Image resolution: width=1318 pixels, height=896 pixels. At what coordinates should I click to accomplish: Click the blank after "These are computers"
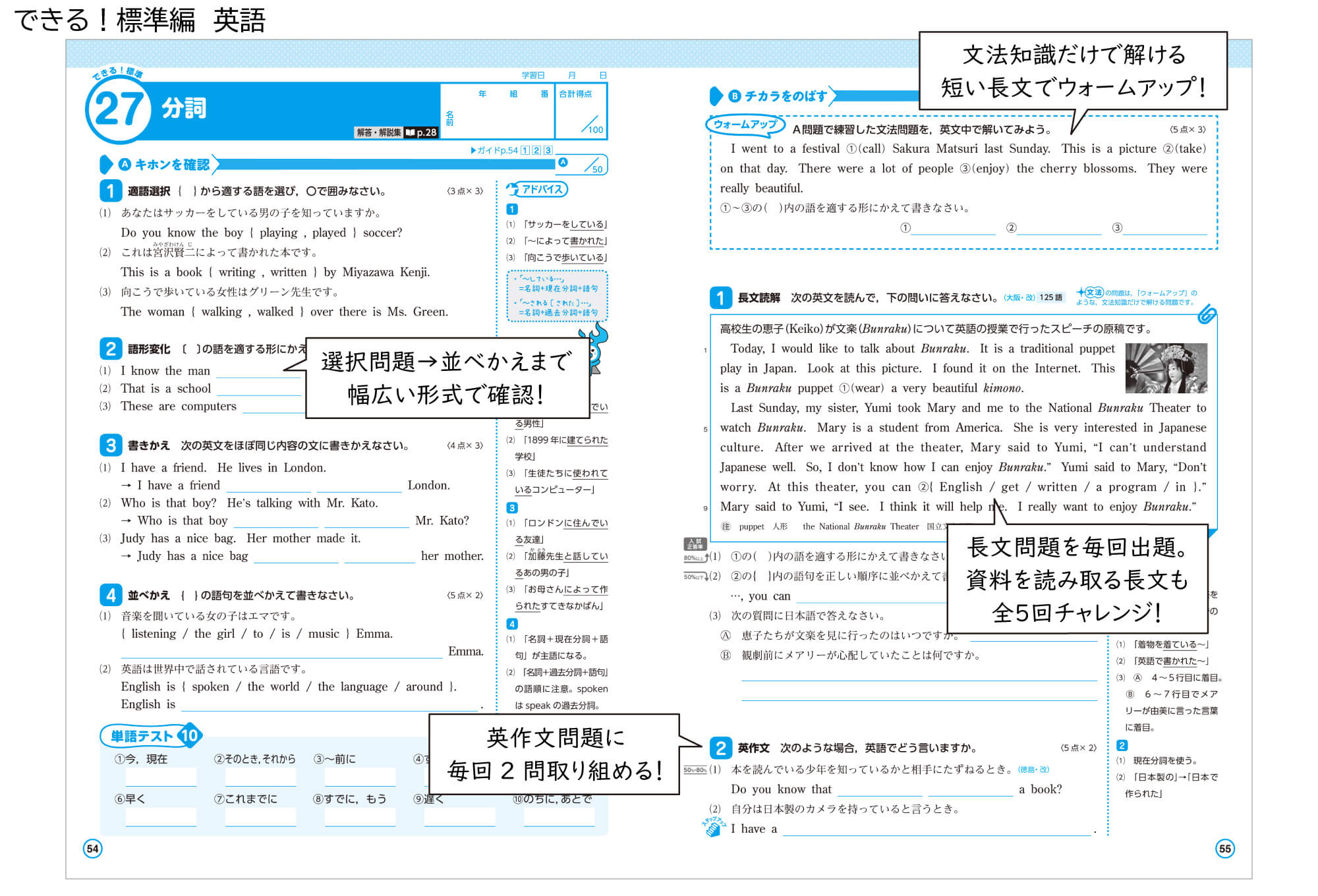pyautogui.click(x=273, y=408)
